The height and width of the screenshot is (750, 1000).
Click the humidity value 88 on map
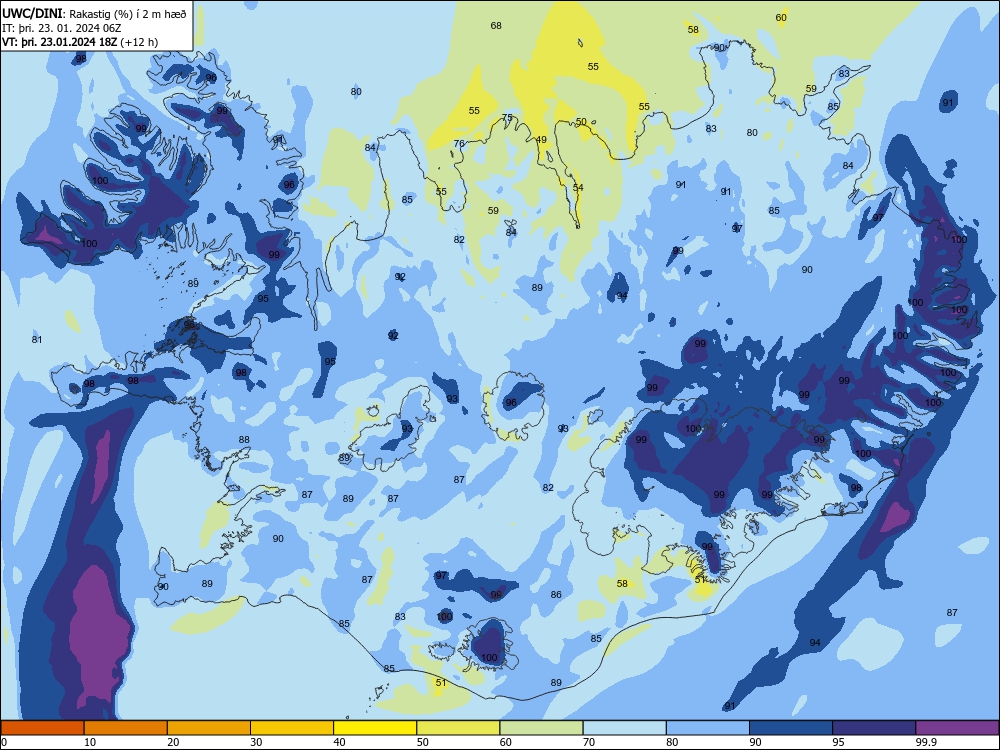[244, 439]
